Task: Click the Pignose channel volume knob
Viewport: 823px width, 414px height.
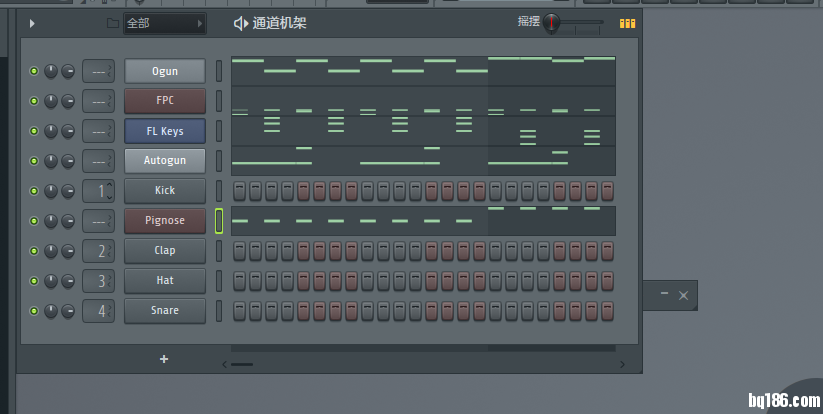Action: (68, 221)
